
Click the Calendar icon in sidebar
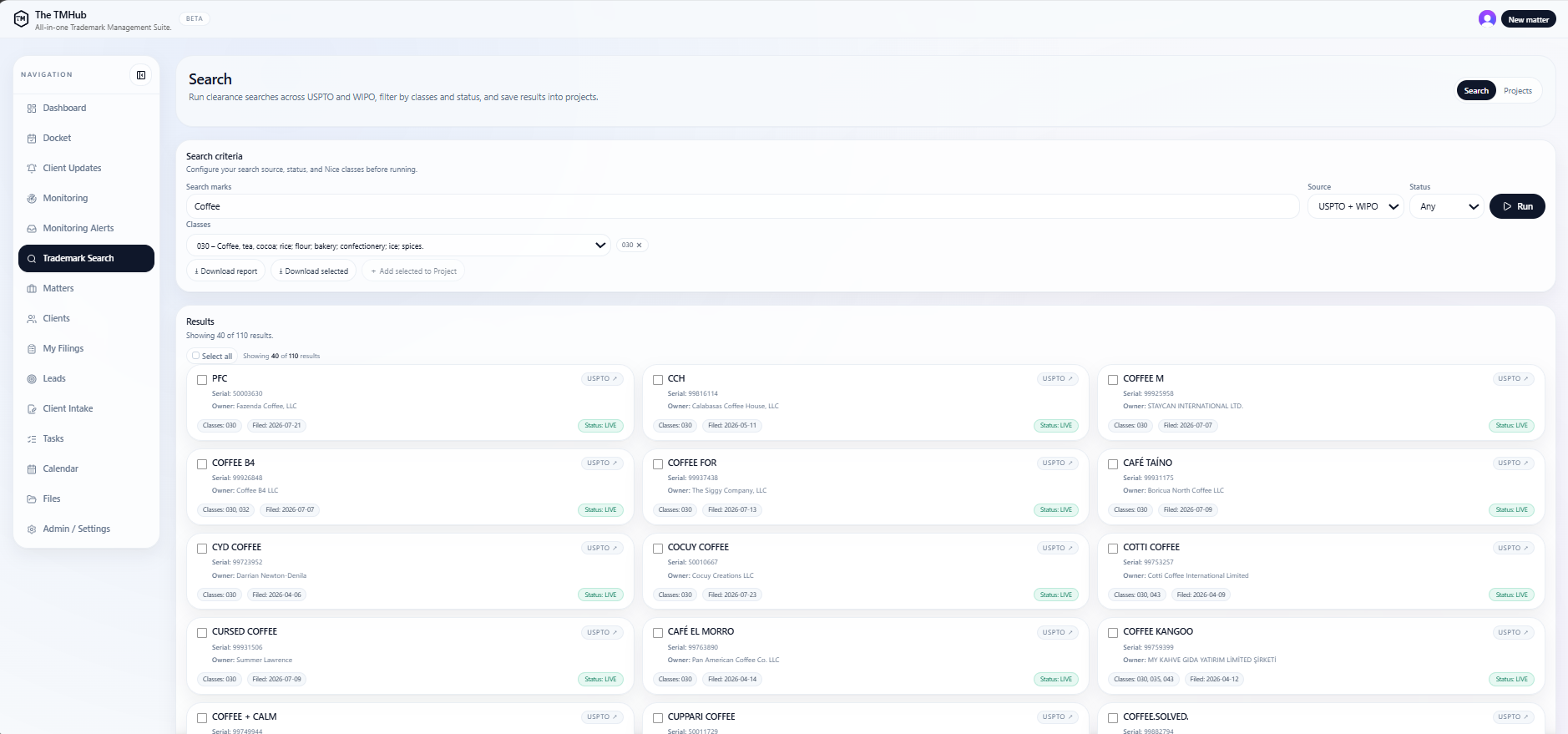(x=32, y=469)
